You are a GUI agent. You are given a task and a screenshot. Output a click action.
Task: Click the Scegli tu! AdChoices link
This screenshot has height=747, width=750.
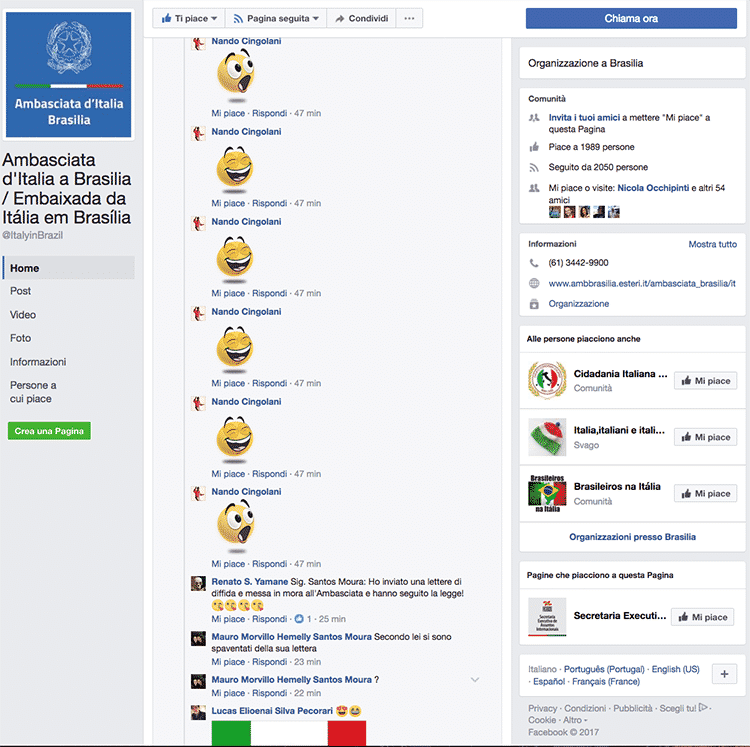pyautogui.click(x=684, y=708)
